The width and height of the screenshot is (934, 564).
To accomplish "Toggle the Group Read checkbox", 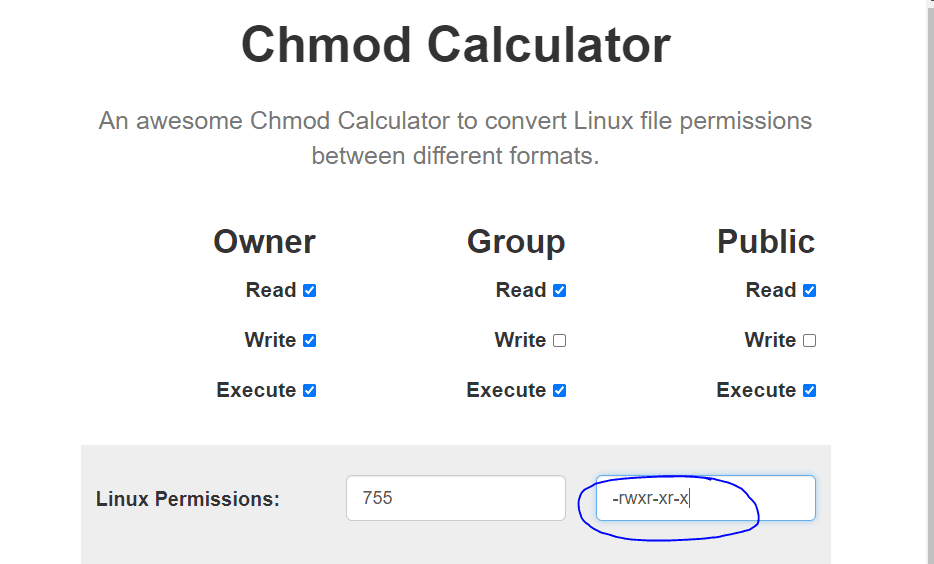I will (x=559, y=291).
